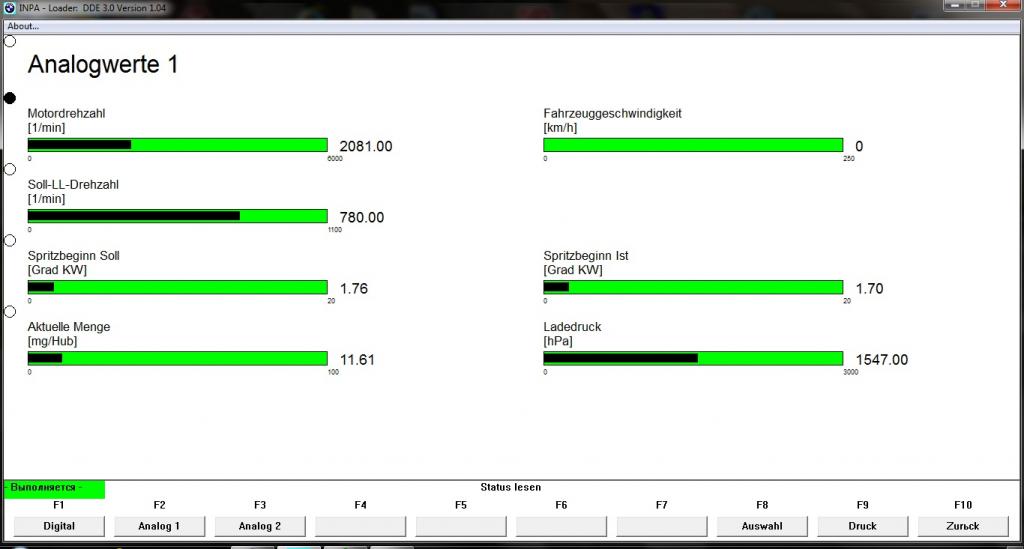Click the empty F6 button
1024x549 pixels.
(x=562, y=526)
